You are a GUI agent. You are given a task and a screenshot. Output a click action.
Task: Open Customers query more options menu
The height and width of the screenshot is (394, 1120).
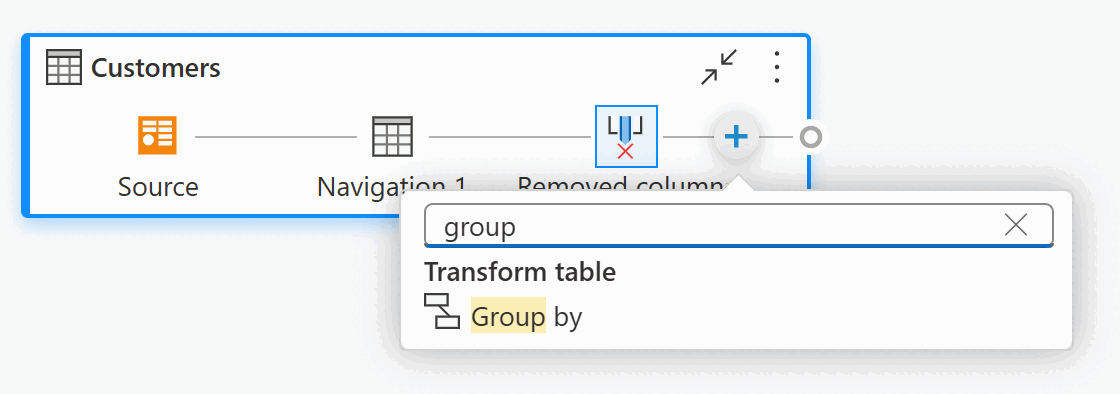pyautogui.click(x=777, y=68)
